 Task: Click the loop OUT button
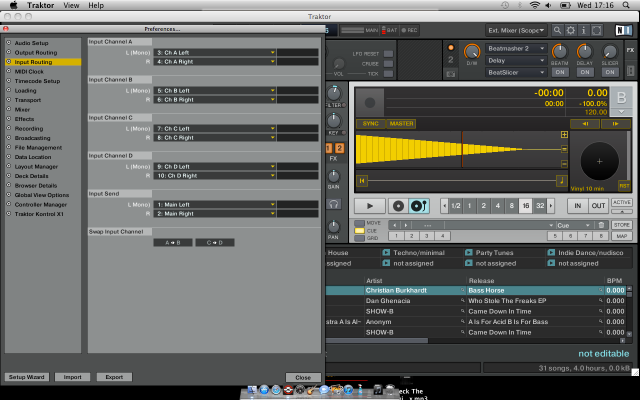pos(598,206)
